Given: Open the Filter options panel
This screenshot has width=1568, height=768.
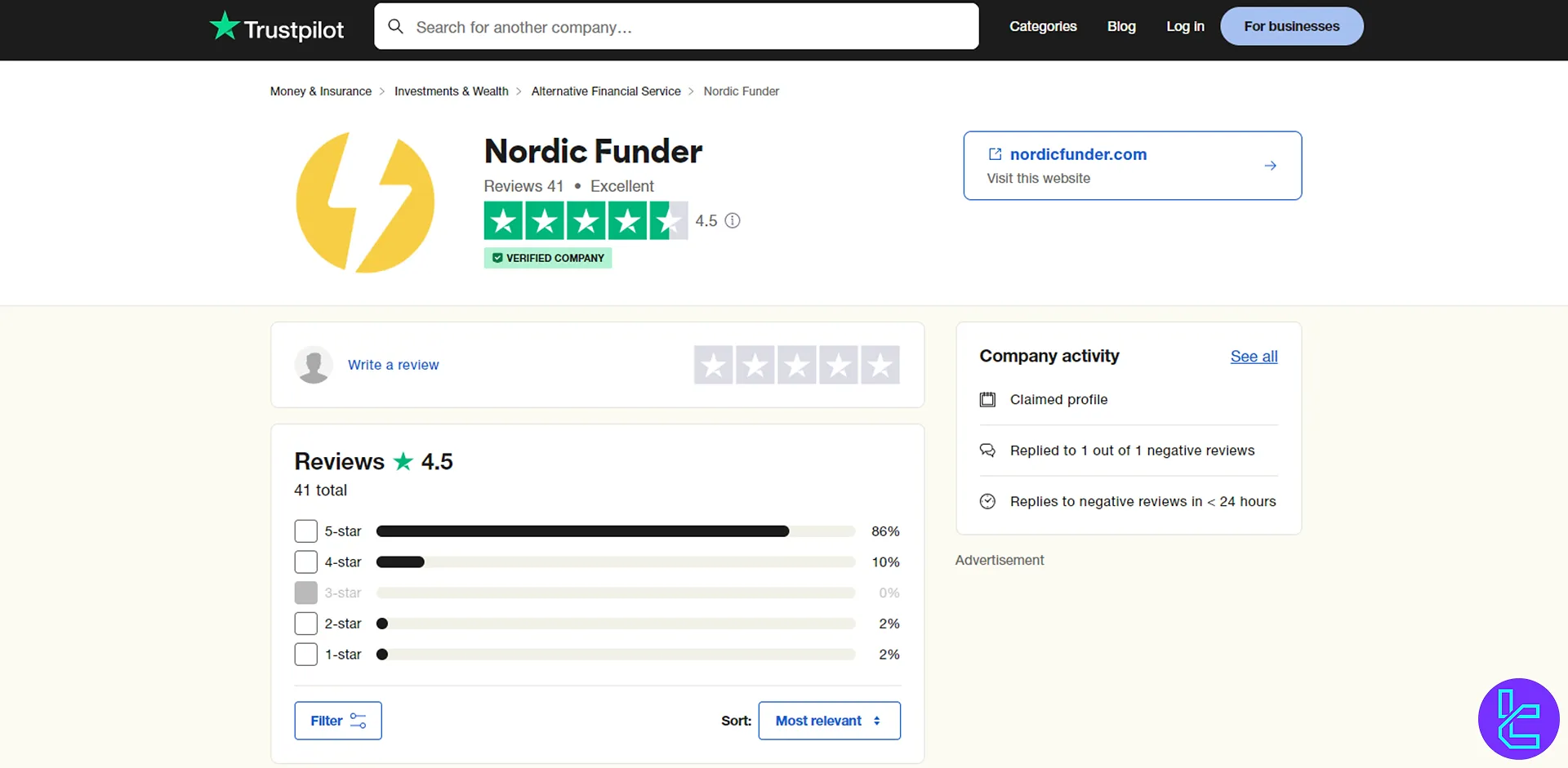Looking at the screenshot, I should 337,721.
